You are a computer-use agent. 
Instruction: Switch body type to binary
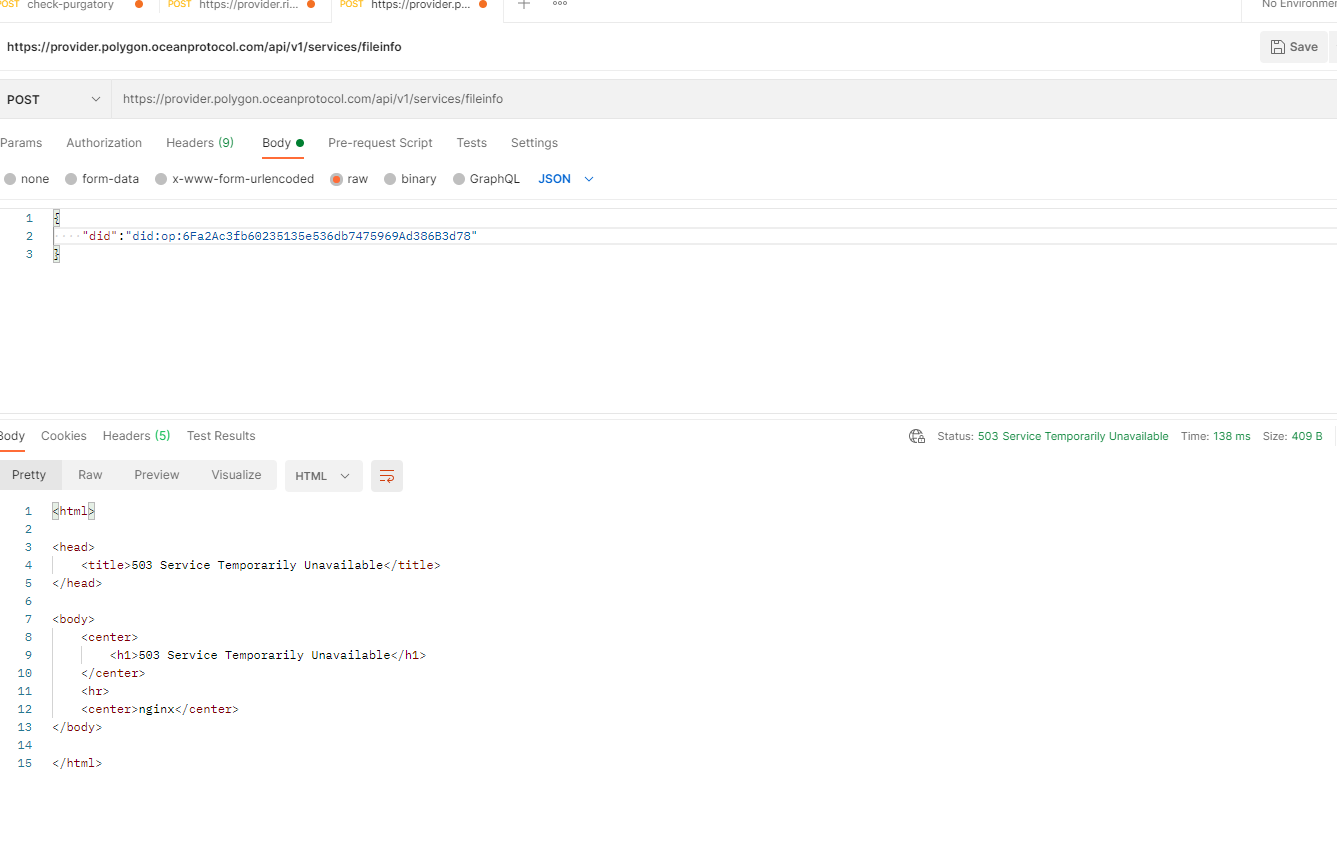pyautogui.click(x=389, y=178)
